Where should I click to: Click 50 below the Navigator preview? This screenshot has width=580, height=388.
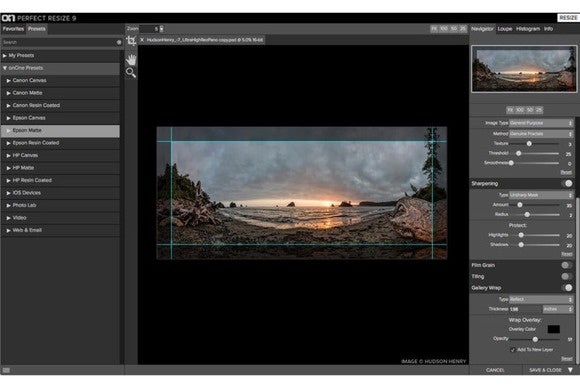click(530, 110)
